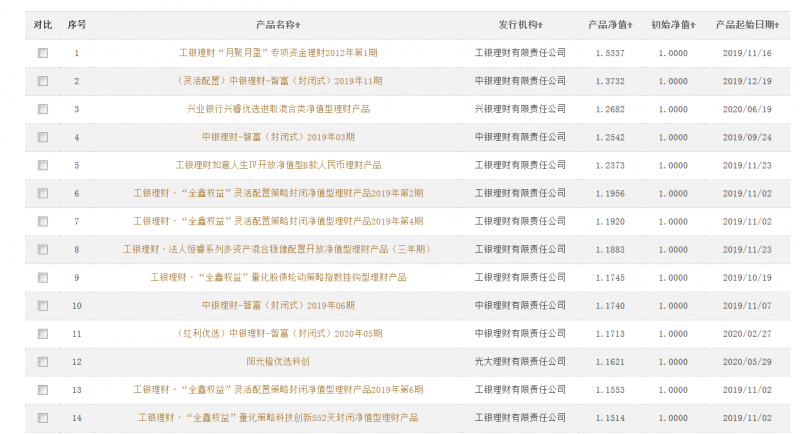
Task: Tick the comparison checkbox for row 9
Action: [x=43, y=277]
